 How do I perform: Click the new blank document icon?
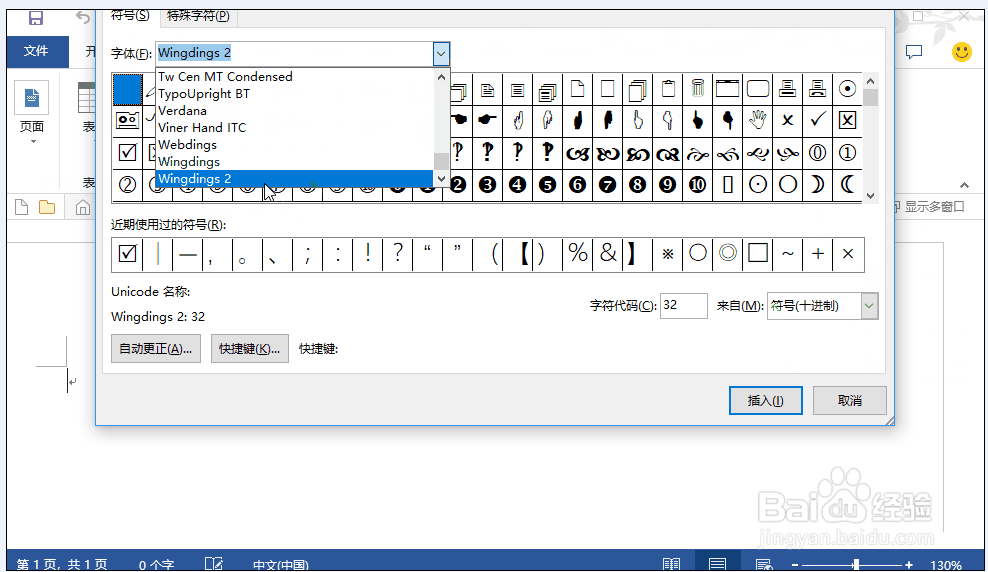click(21, 207)
